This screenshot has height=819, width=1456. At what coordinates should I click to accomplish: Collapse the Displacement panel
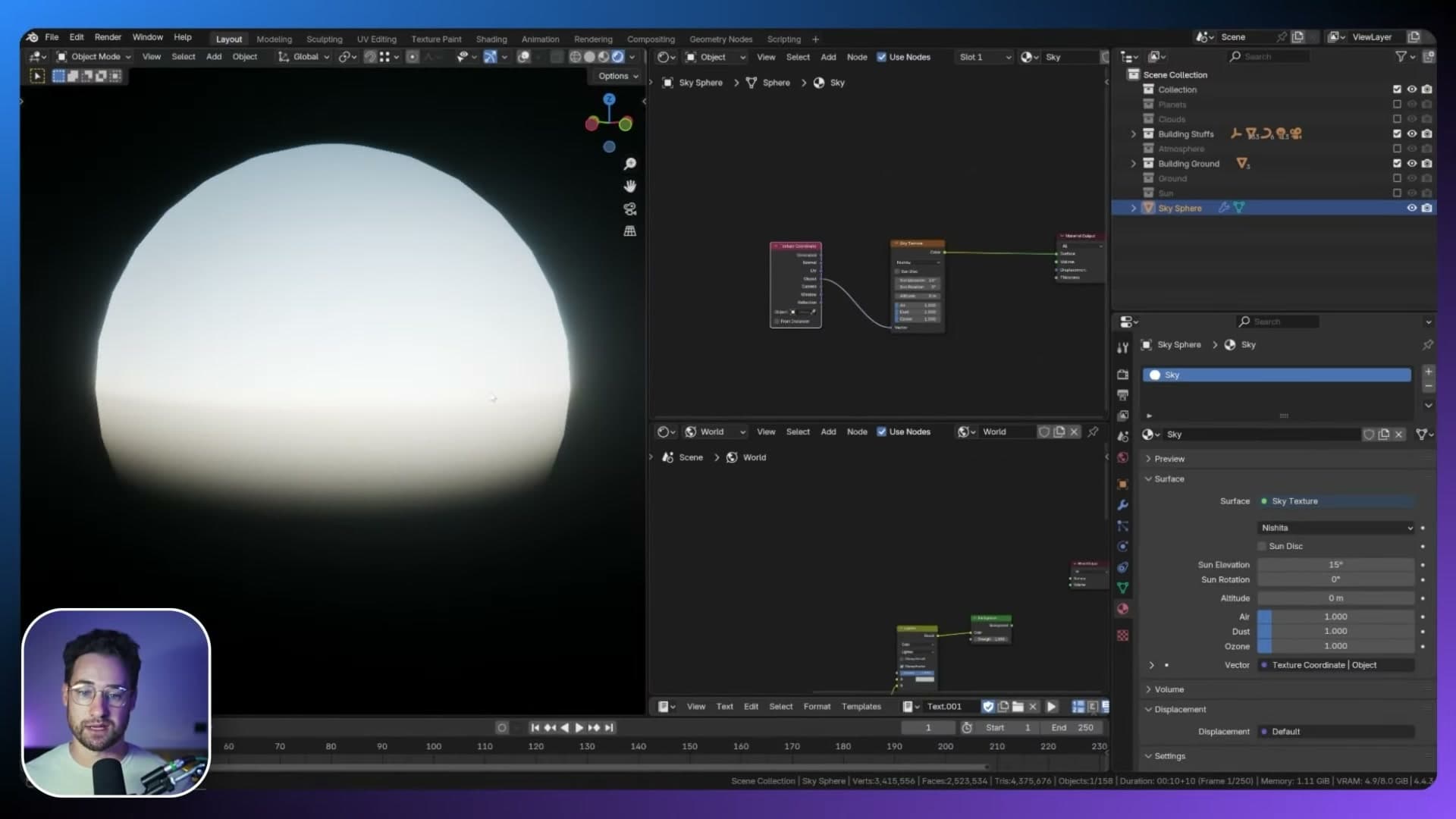(1180, 709)
